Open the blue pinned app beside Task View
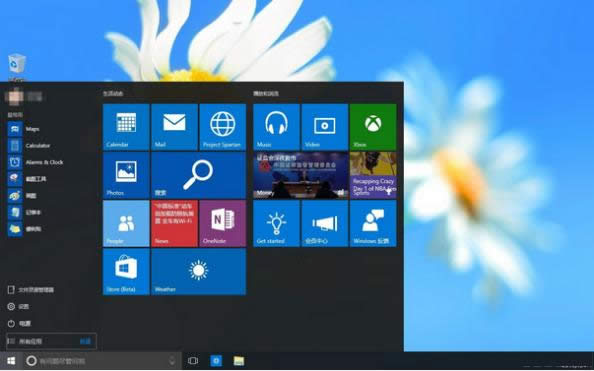 tap(216, 361)
